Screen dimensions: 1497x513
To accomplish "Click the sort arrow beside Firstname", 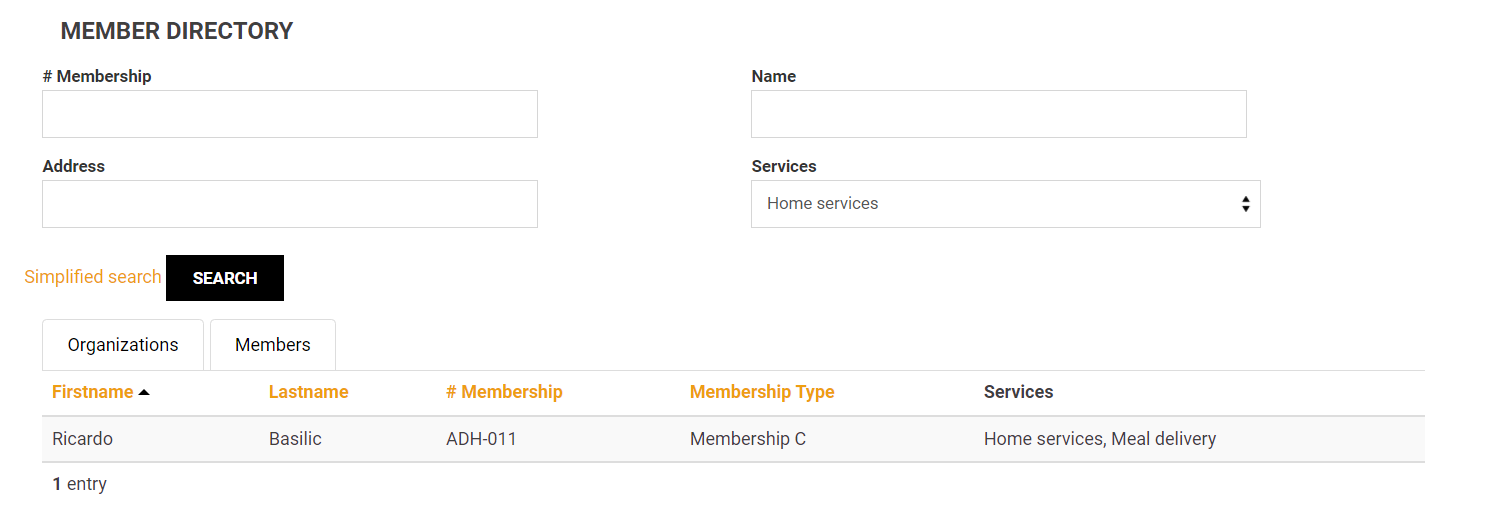I will click(x=144, y=393).
